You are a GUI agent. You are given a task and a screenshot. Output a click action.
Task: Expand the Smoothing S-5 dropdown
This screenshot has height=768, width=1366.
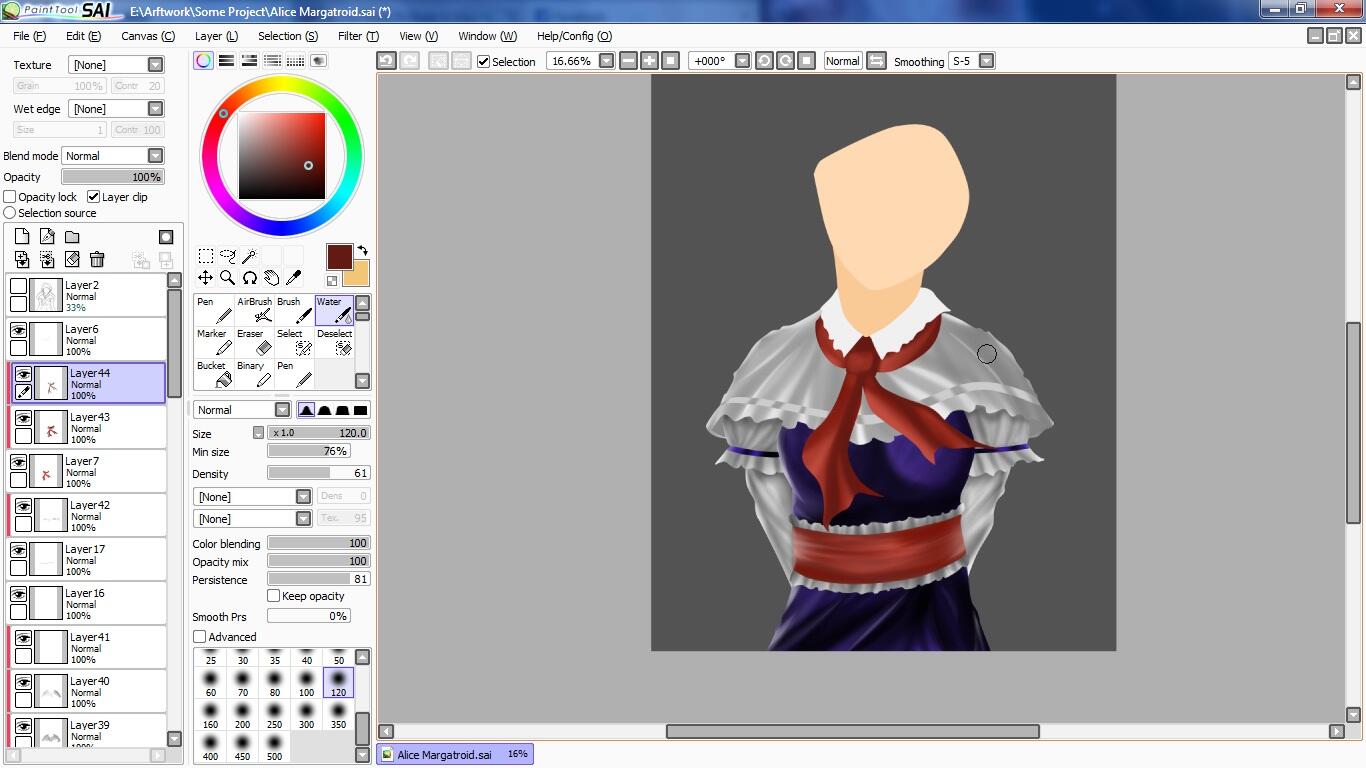pos(986,61)
